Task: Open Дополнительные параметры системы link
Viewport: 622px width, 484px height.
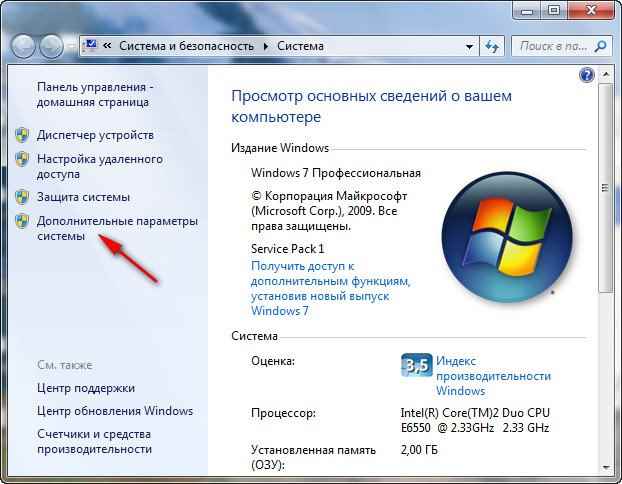Action: pos(117,229)
